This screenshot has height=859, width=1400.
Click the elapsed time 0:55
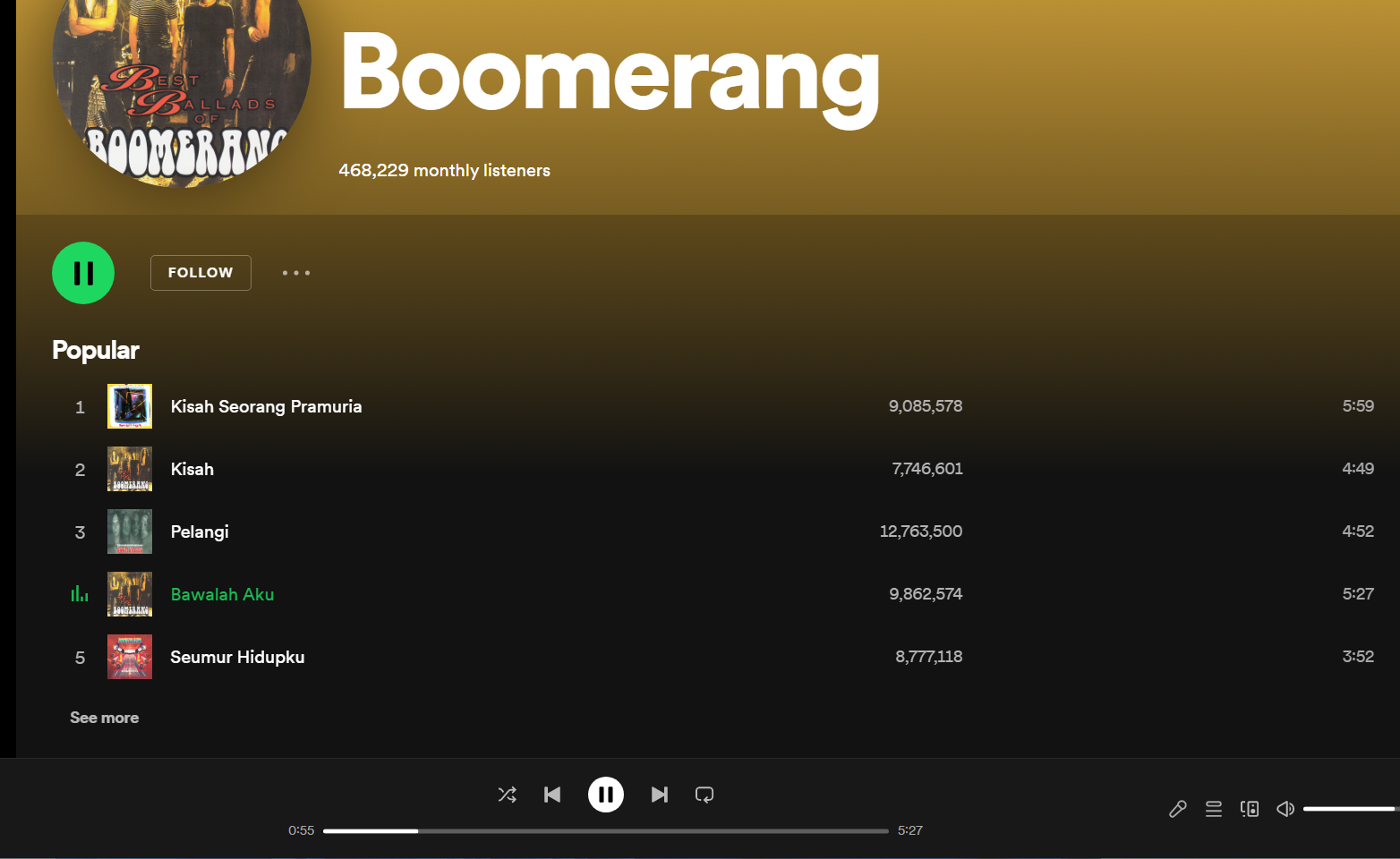coord(302,830)
